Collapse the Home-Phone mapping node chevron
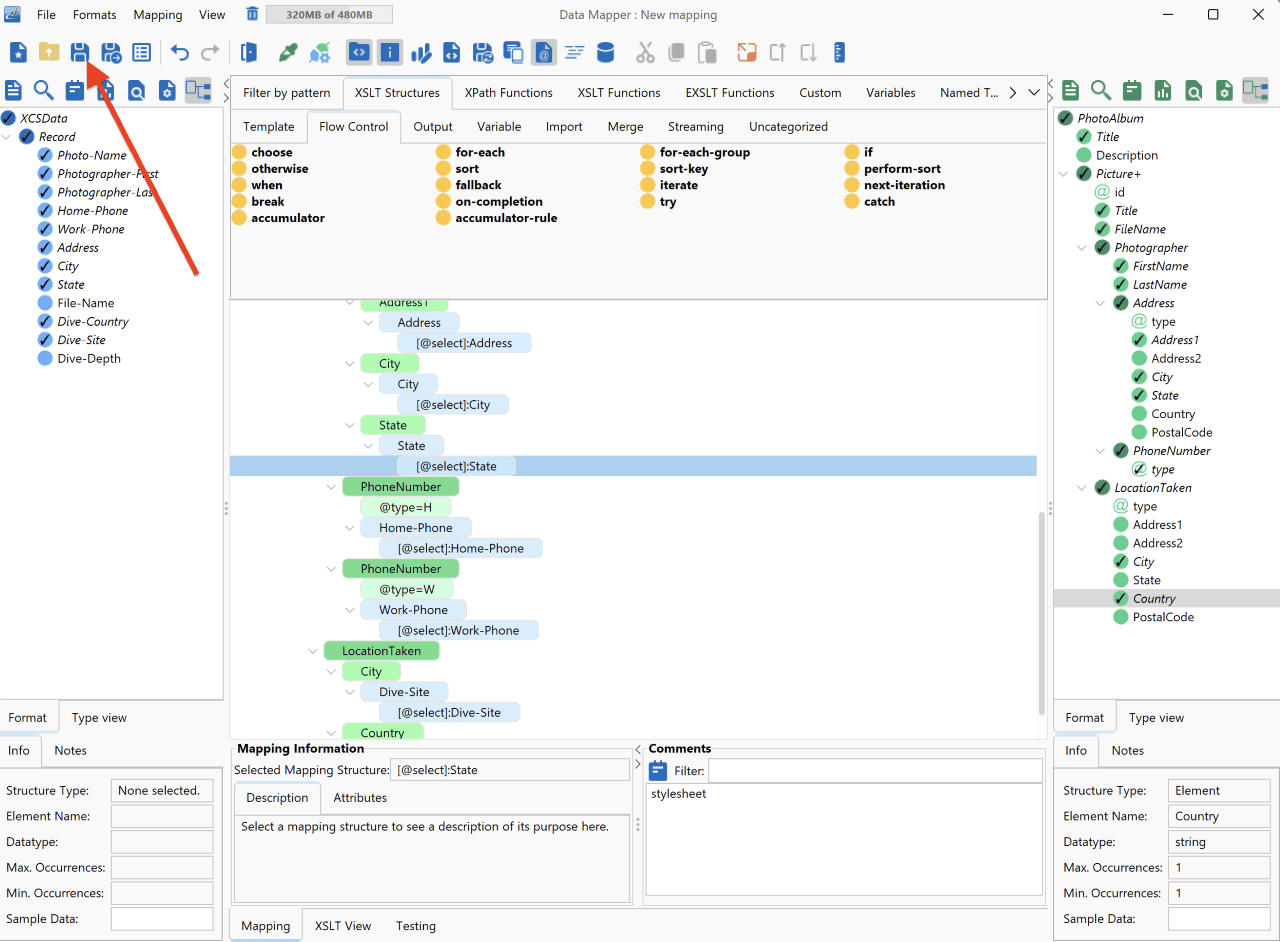 pos(350,528)
